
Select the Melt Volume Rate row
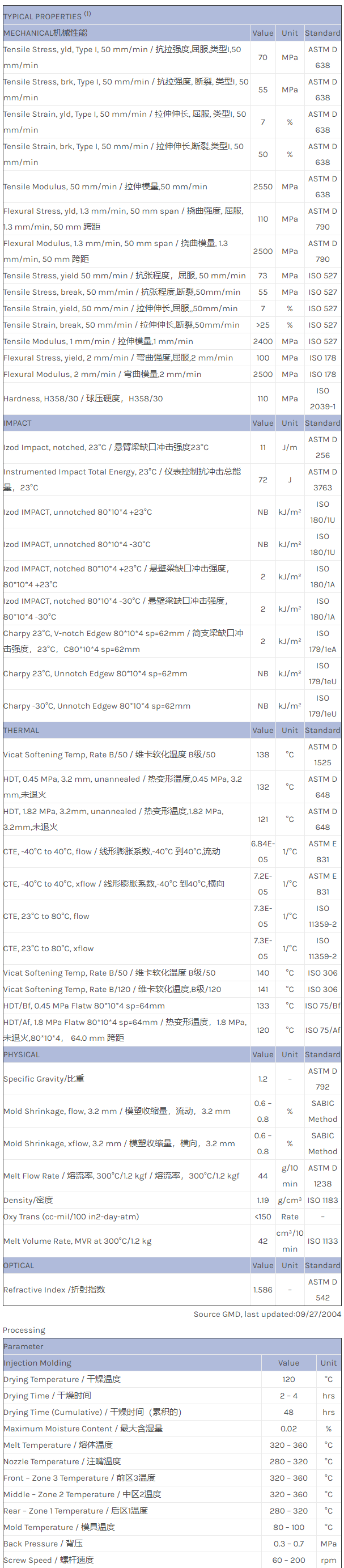77,1241
